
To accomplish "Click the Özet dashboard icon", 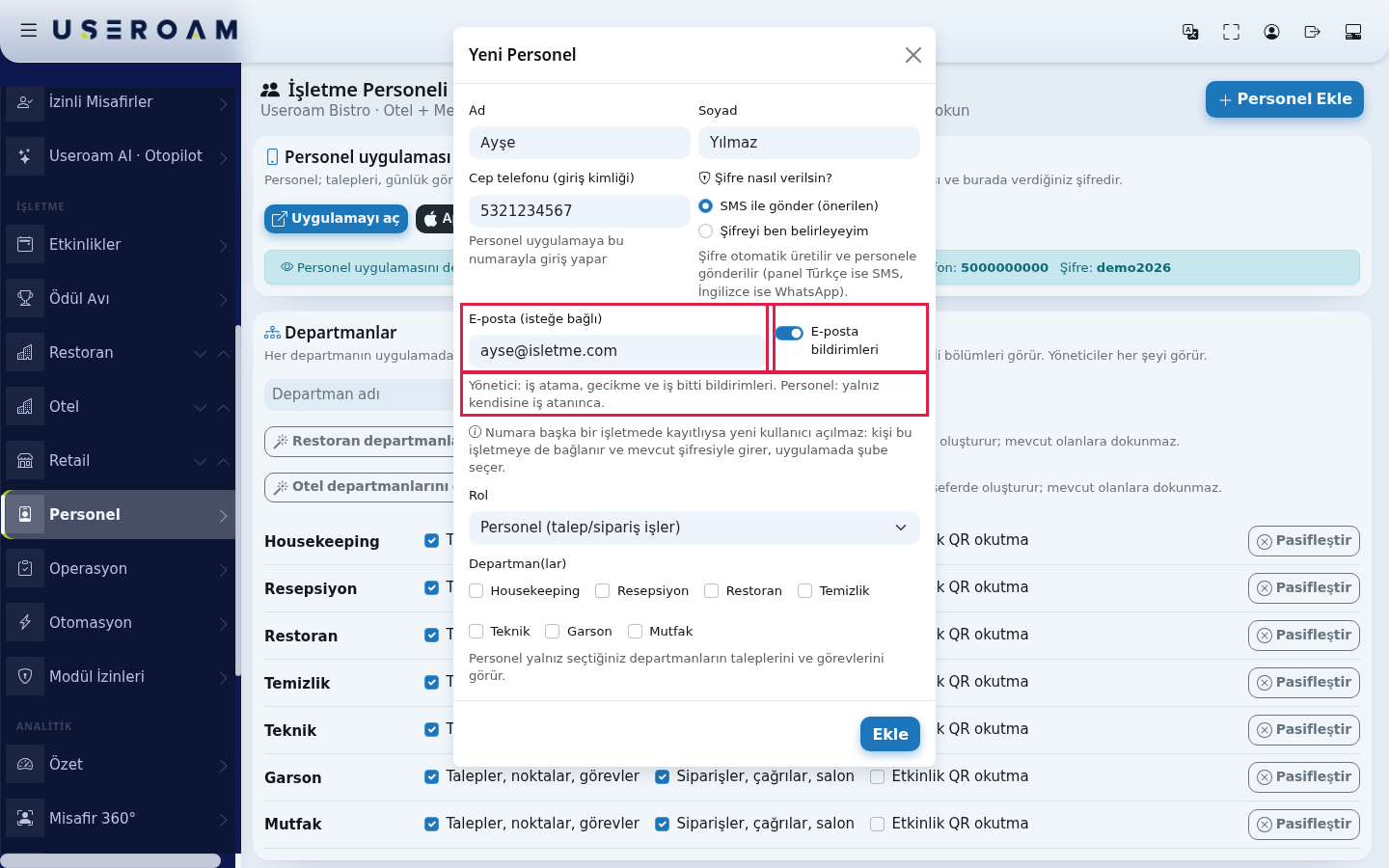I will pyautogui.click(x=25, y=765).
